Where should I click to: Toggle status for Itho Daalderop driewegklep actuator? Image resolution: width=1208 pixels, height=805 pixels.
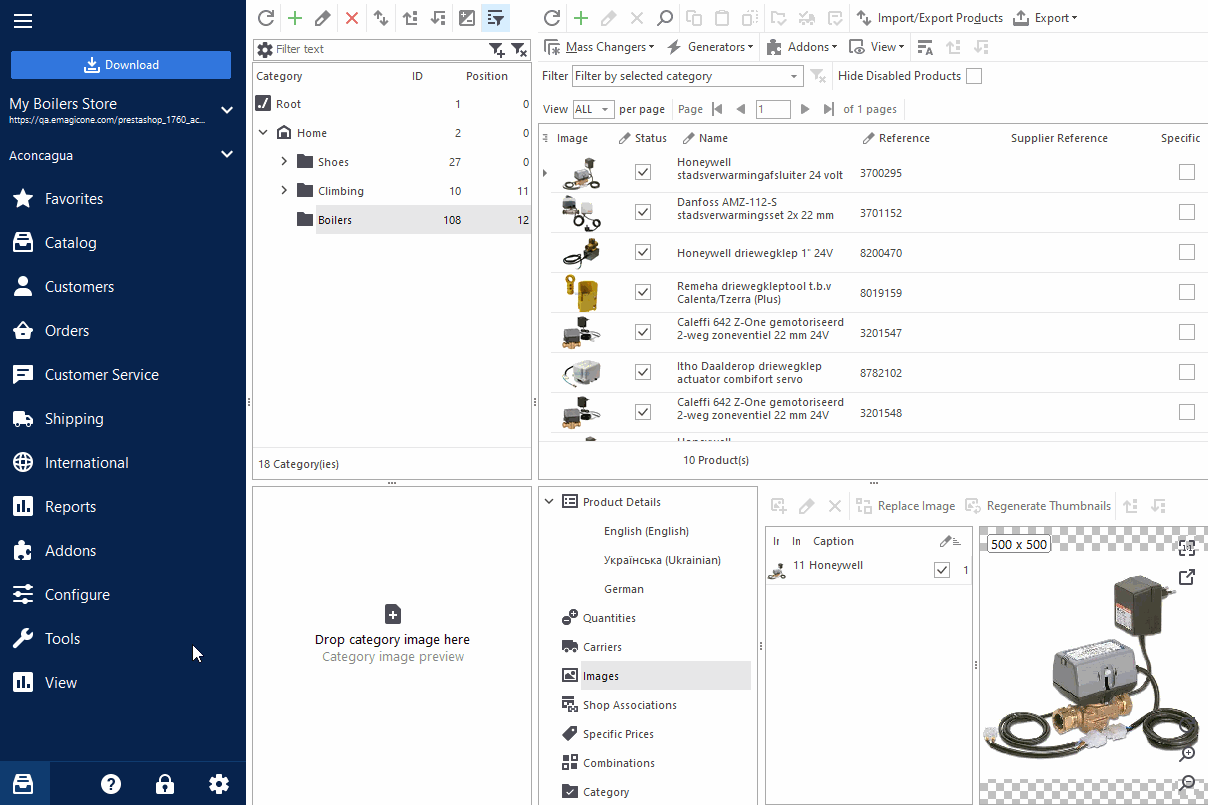pyautogui.click(x=643, y=372)
